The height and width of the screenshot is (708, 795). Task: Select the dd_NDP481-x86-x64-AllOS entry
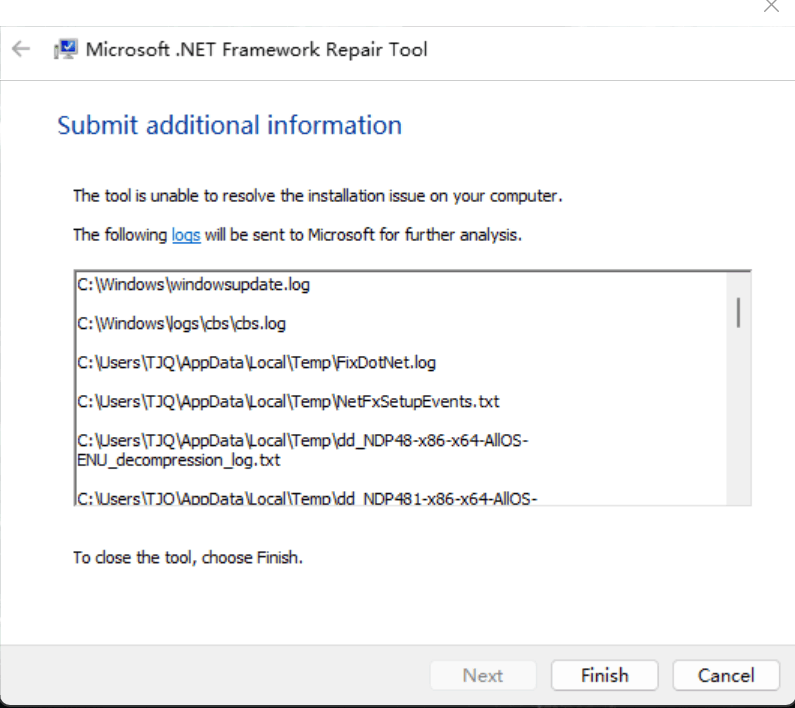point(307,499)
